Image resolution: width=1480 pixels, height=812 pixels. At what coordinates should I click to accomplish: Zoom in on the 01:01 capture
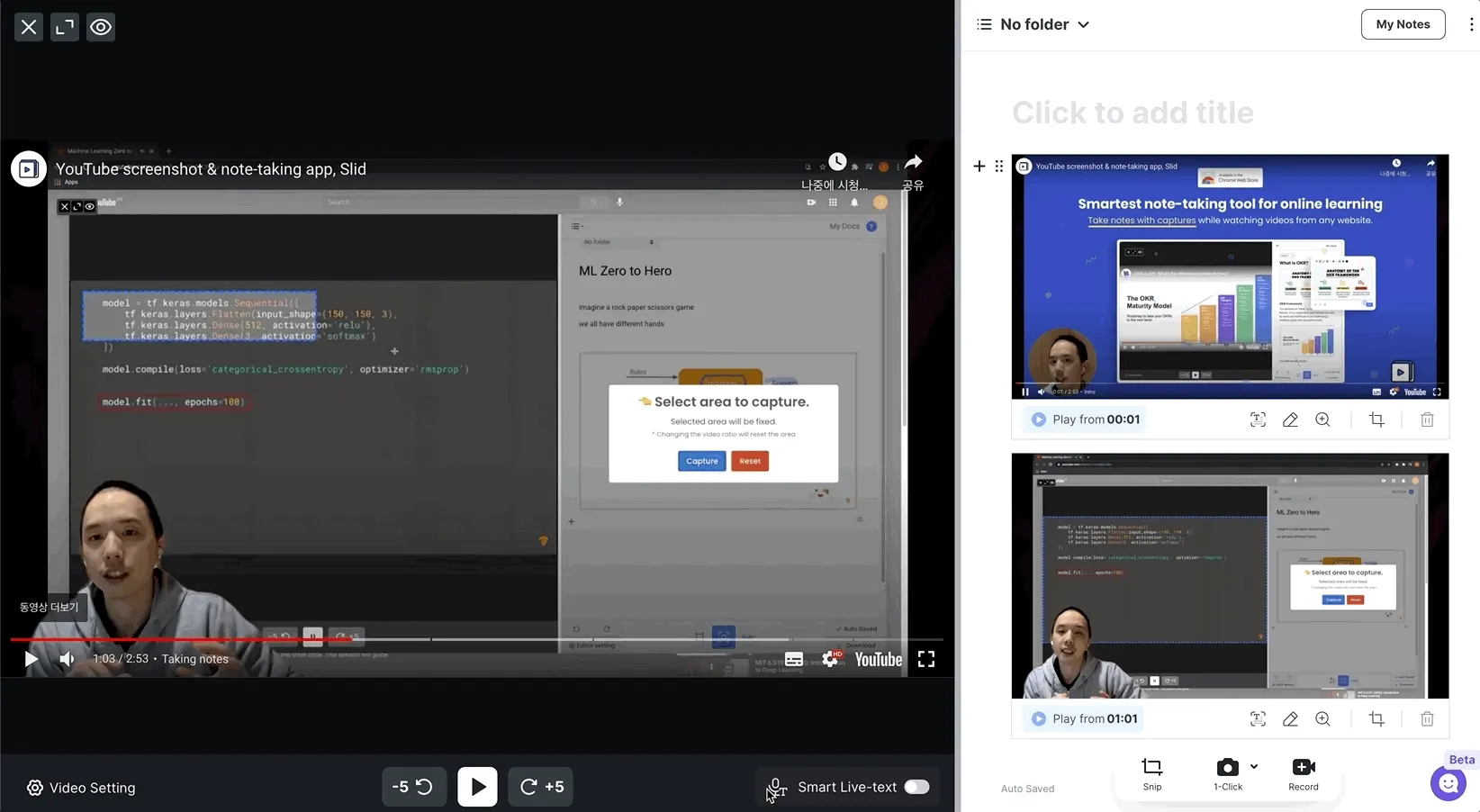click(x=1322, y=718)
